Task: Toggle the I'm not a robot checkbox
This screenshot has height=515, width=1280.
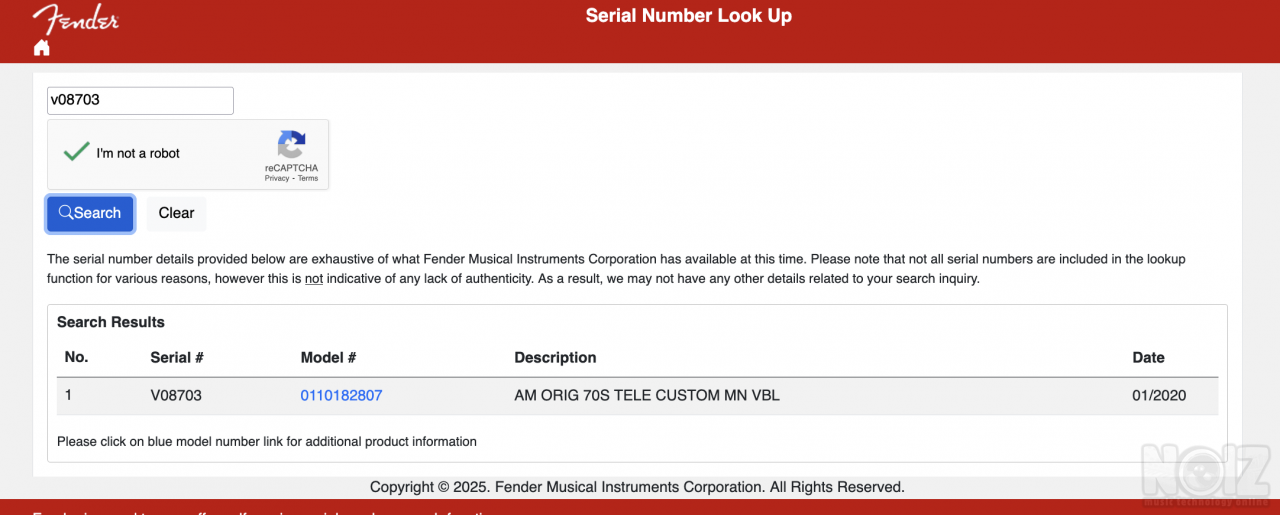Action: 76,153
